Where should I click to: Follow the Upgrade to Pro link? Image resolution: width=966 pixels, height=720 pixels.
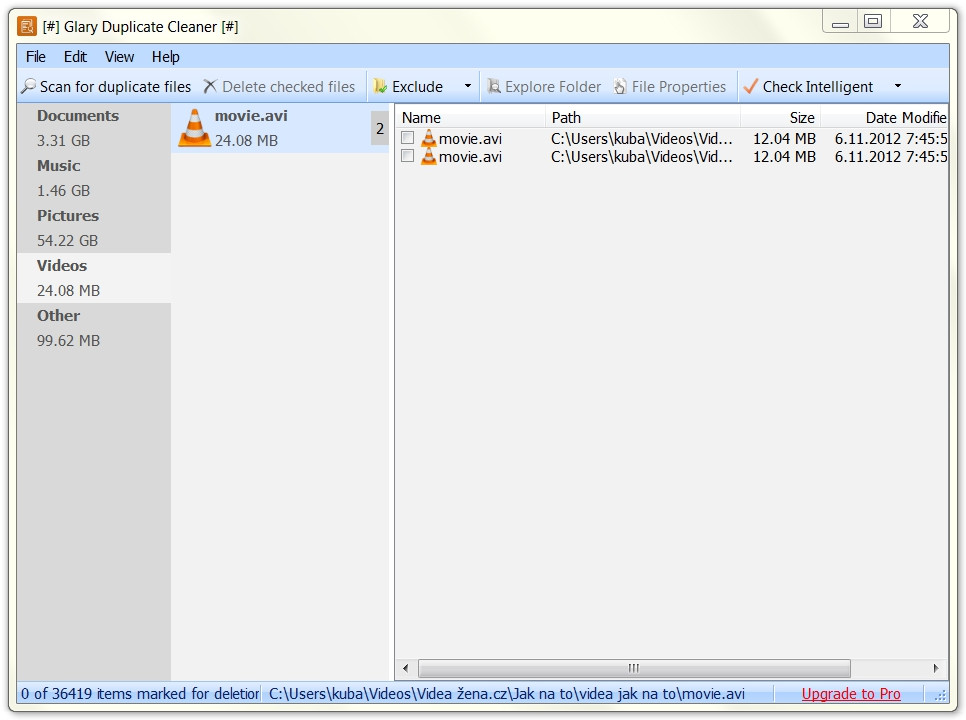click(851, 694)
